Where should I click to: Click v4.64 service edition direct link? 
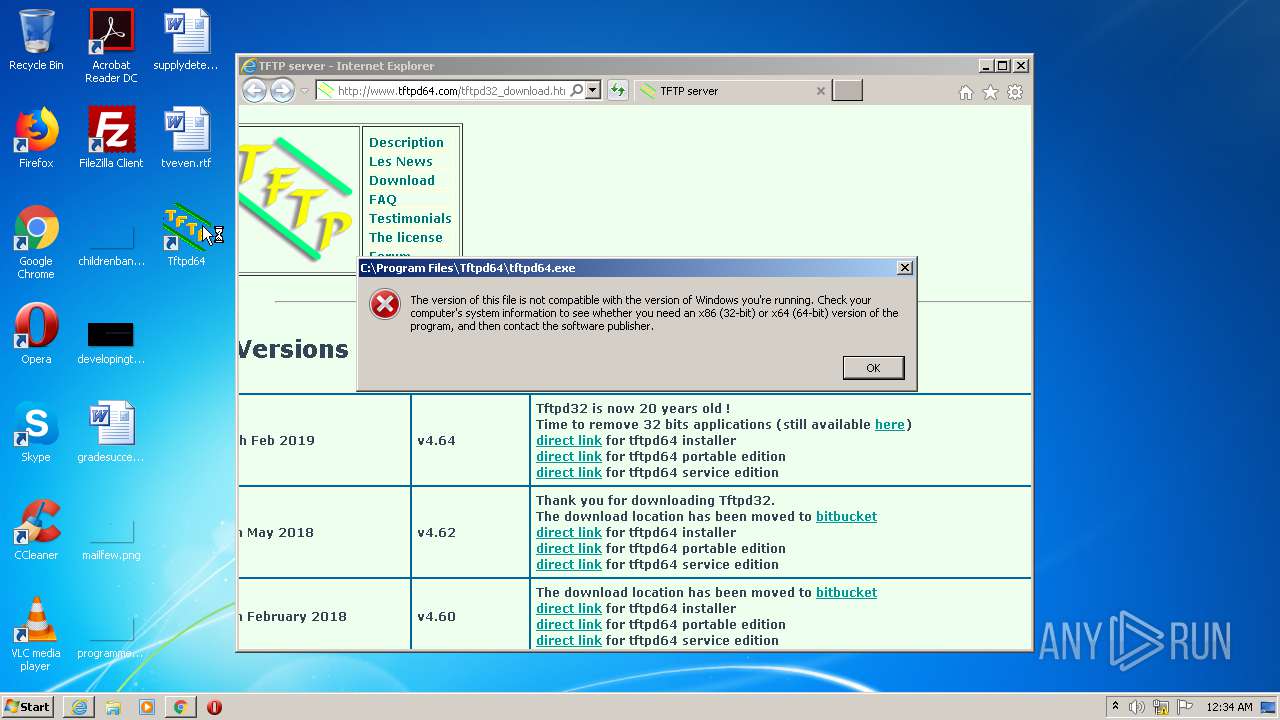(569, 472)
